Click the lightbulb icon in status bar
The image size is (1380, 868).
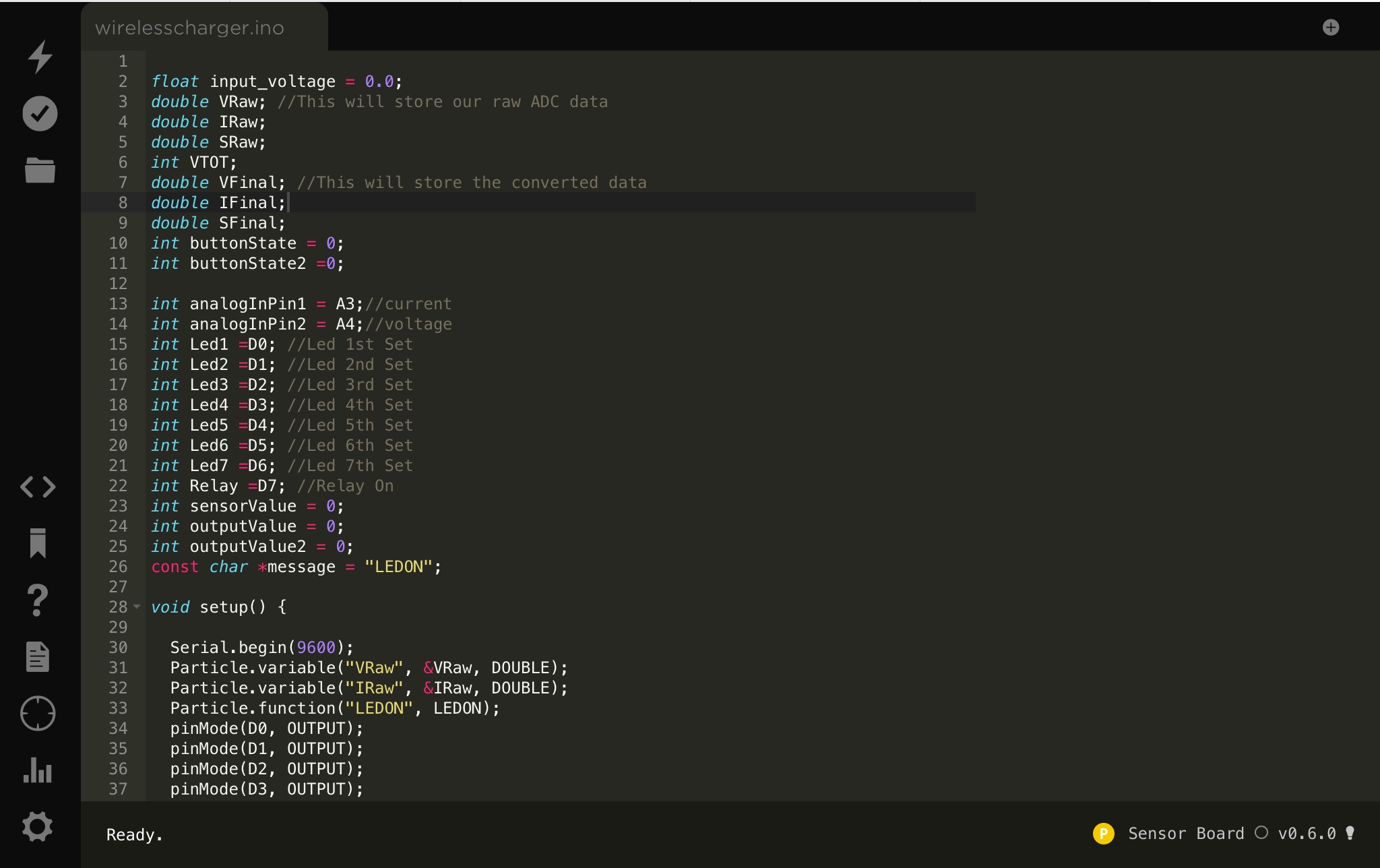tap(1350, 833)
